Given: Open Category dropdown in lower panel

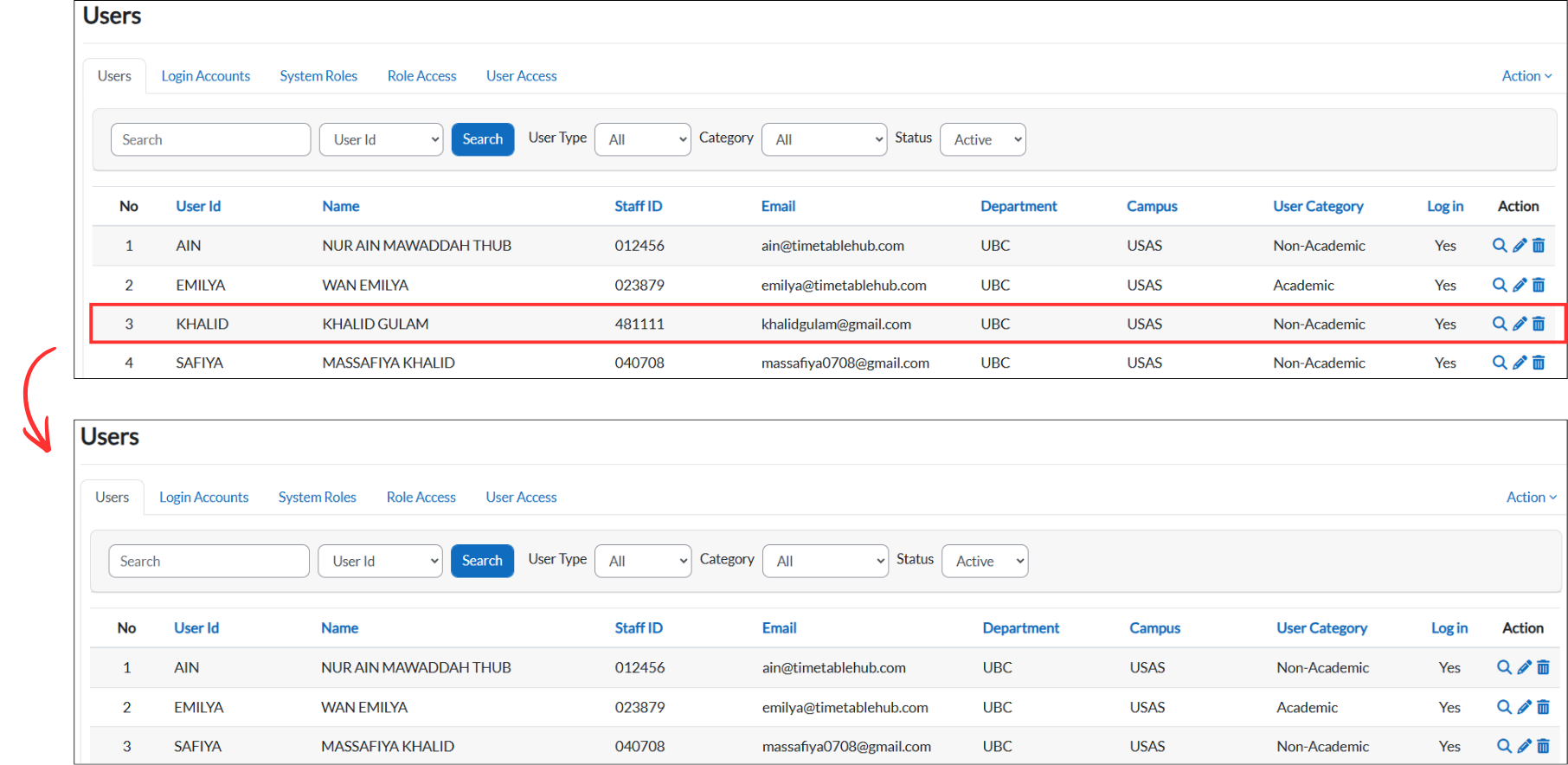Looking at the screenshot, I should pyautogui.click(x=826, y=561).
